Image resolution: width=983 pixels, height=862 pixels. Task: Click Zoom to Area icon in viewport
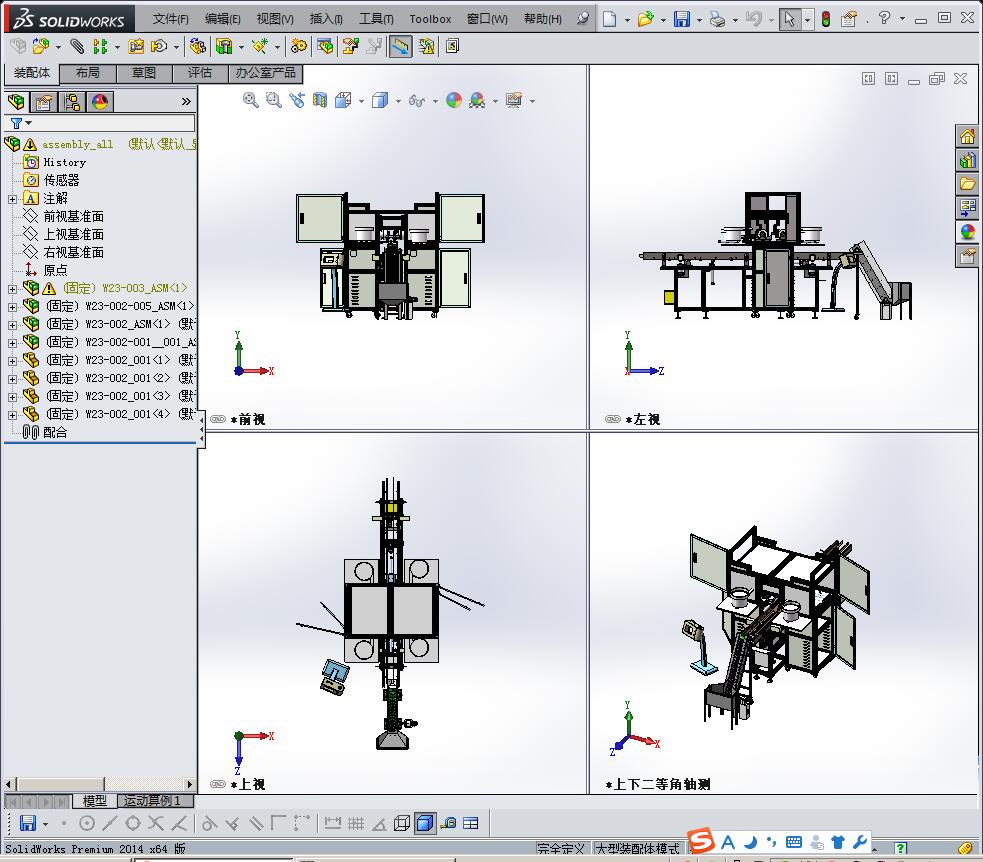click(273, 100)
